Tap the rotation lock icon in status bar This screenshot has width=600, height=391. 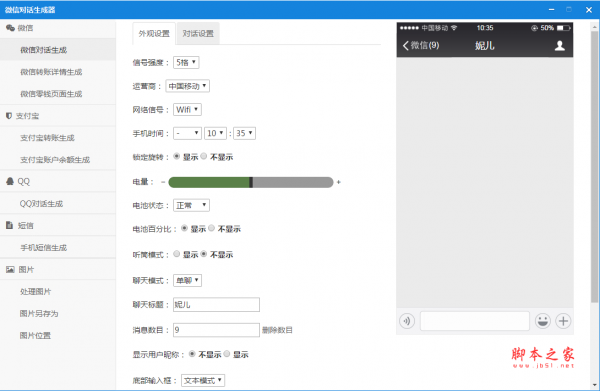coord(534,28)
